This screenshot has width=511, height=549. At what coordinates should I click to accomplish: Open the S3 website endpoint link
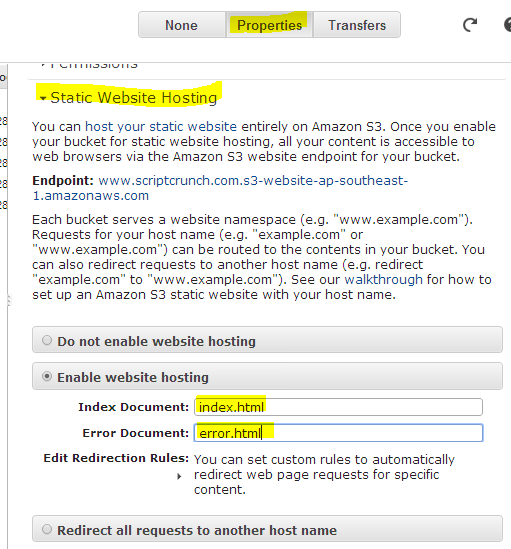220,188
